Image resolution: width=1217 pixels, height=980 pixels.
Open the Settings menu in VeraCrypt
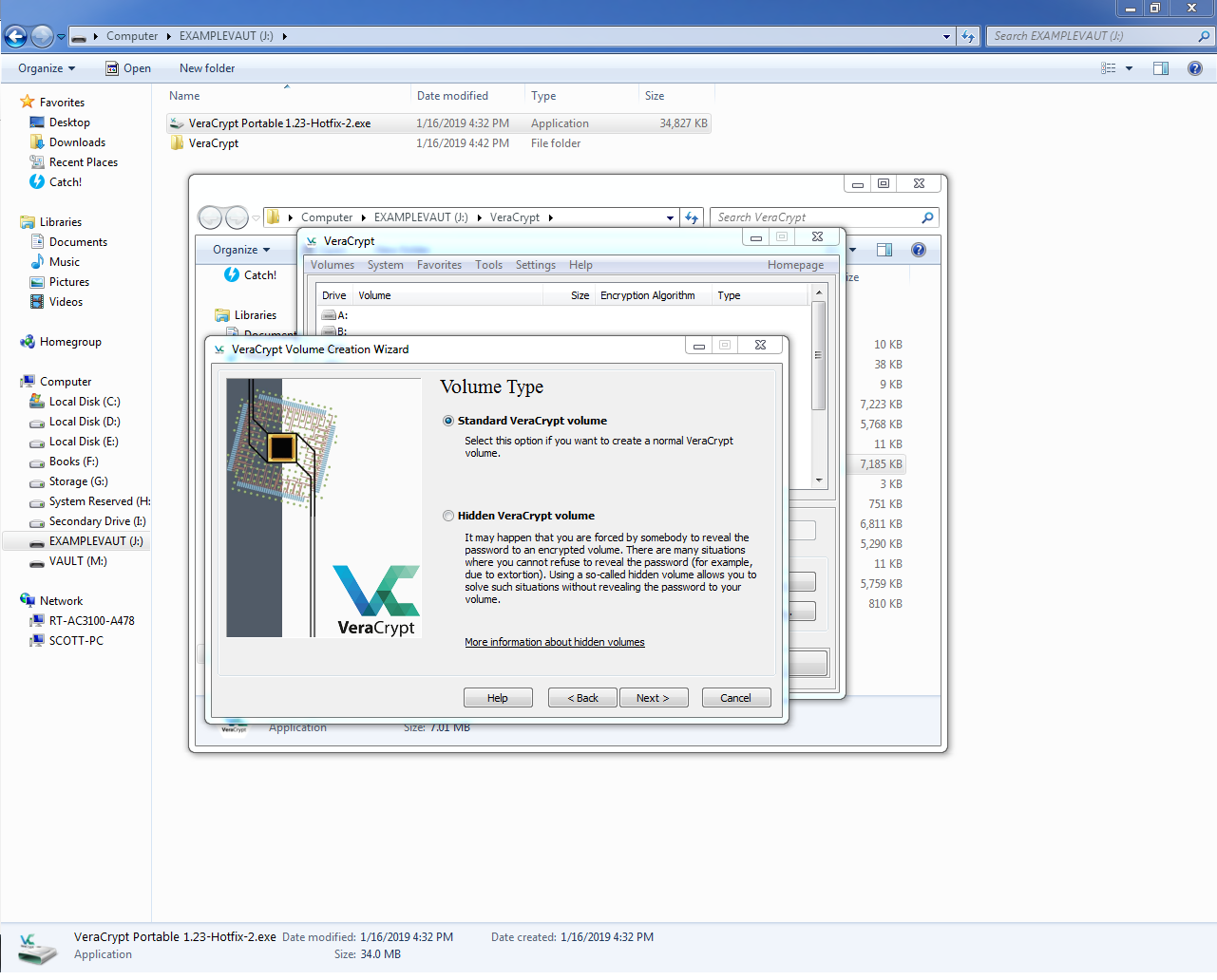point(536,265)
